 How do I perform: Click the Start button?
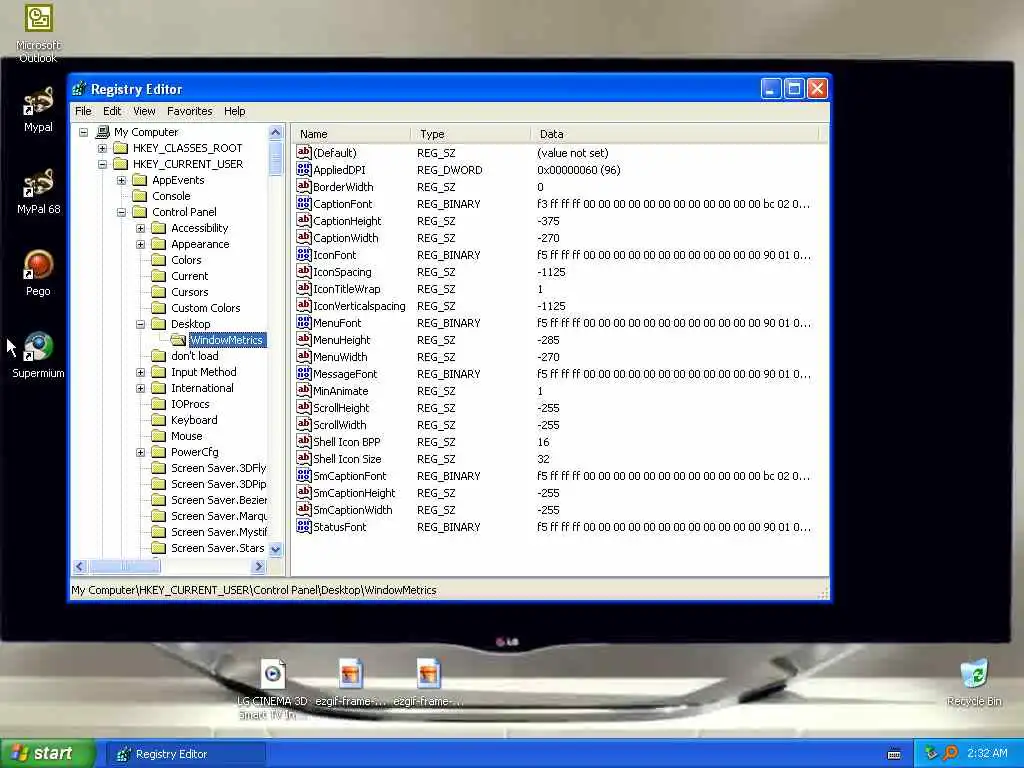coord(48,754)
